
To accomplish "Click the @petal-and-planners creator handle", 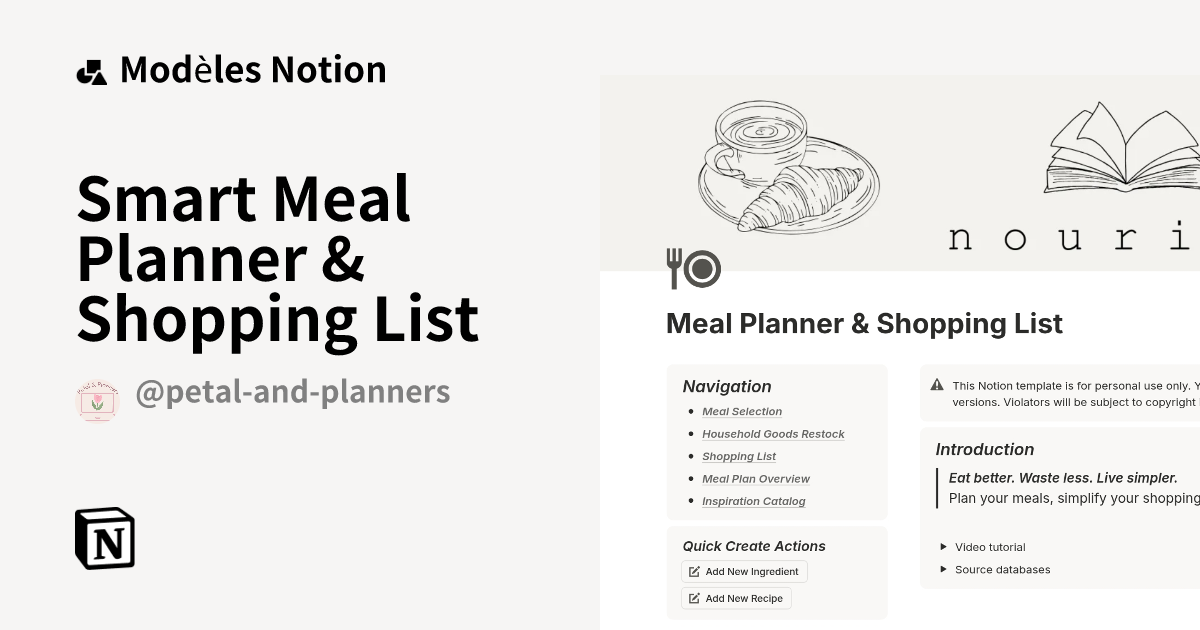I will coord(294,392).
